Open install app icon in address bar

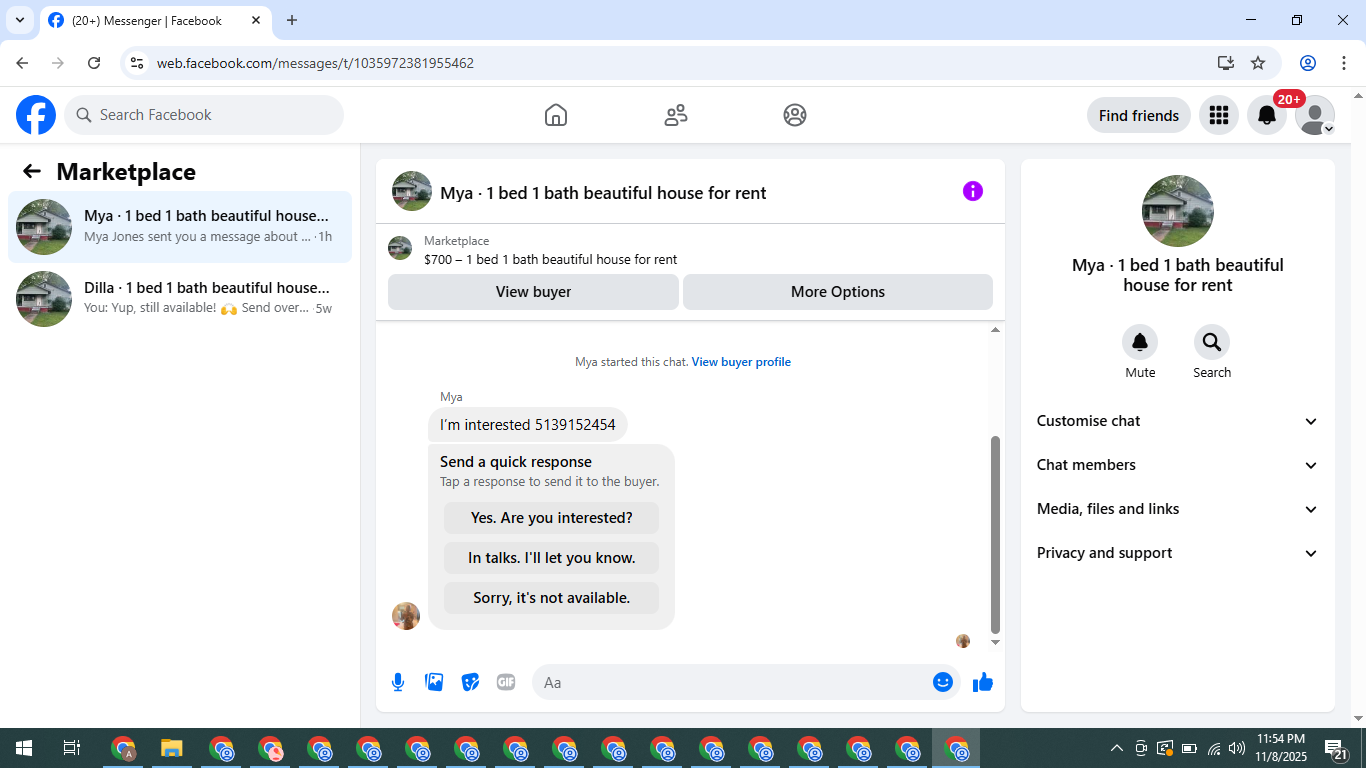pyautogui.click(x=1226, y=63)
